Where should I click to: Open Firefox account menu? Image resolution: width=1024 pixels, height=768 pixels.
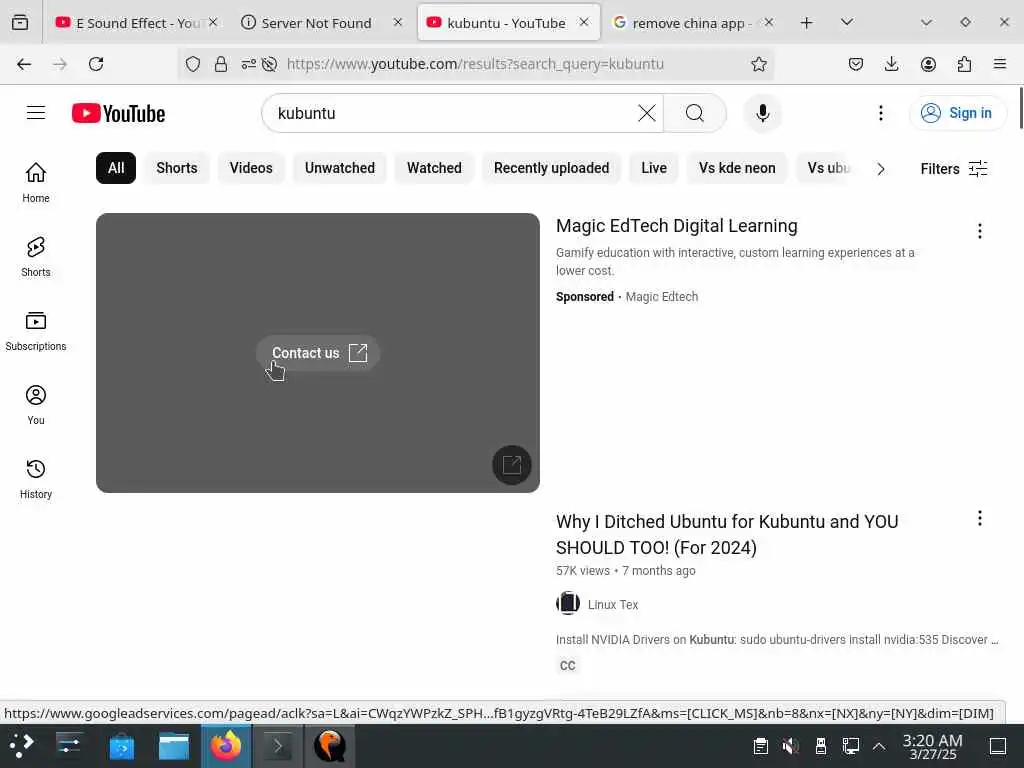point(928,64)
